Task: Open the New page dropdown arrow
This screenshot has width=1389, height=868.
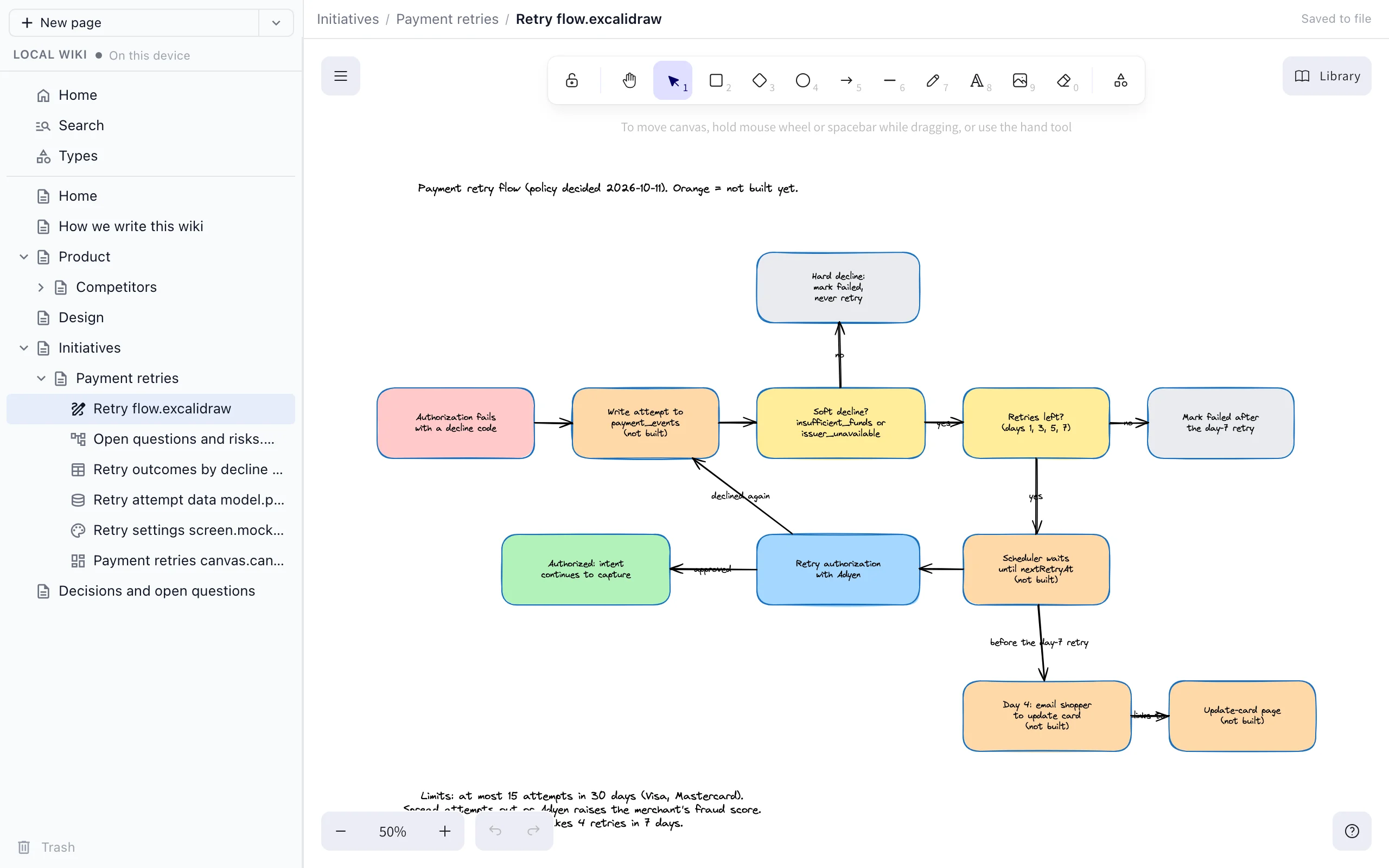Action: [x=276, y=23]
